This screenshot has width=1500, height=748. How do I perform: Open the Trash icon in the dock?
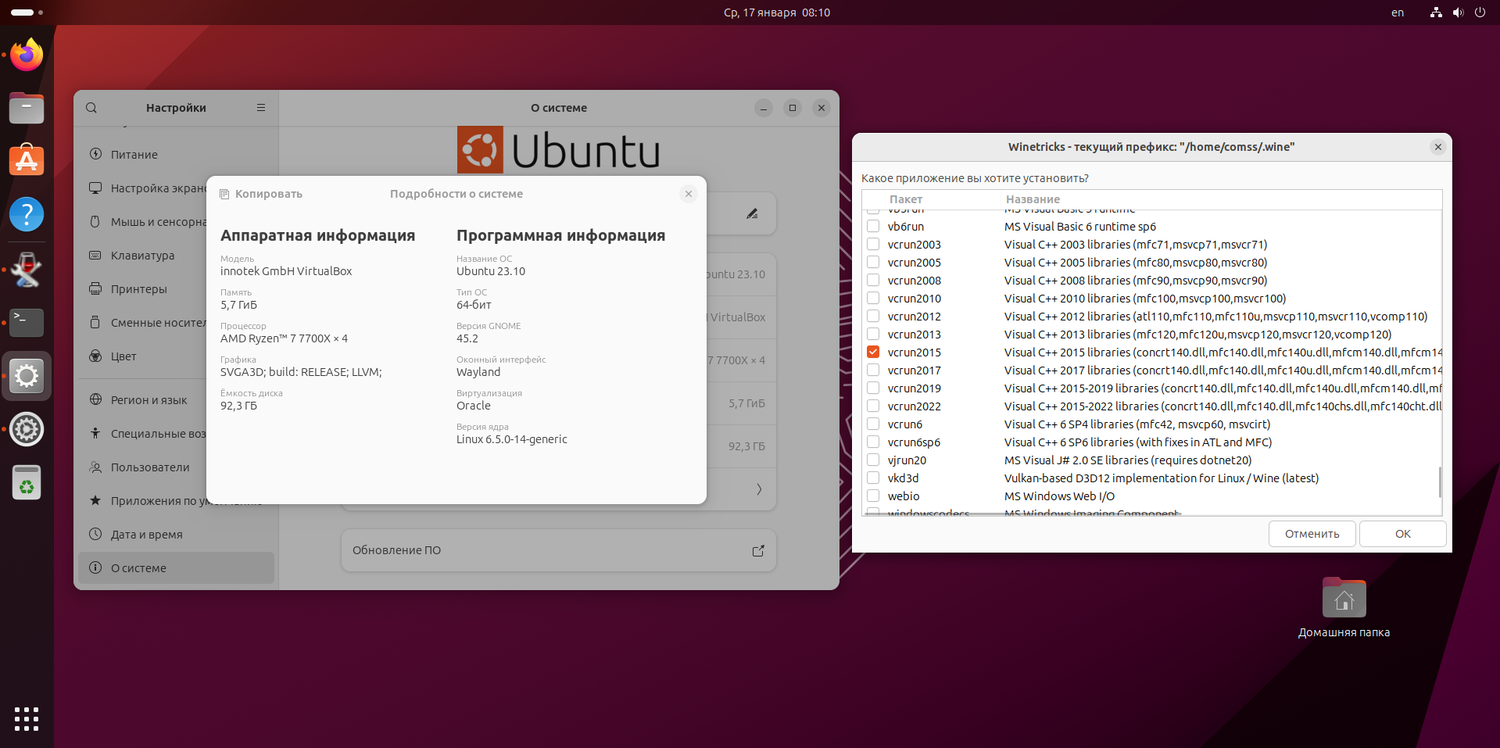pyautogui.click(x=27, y=483)
